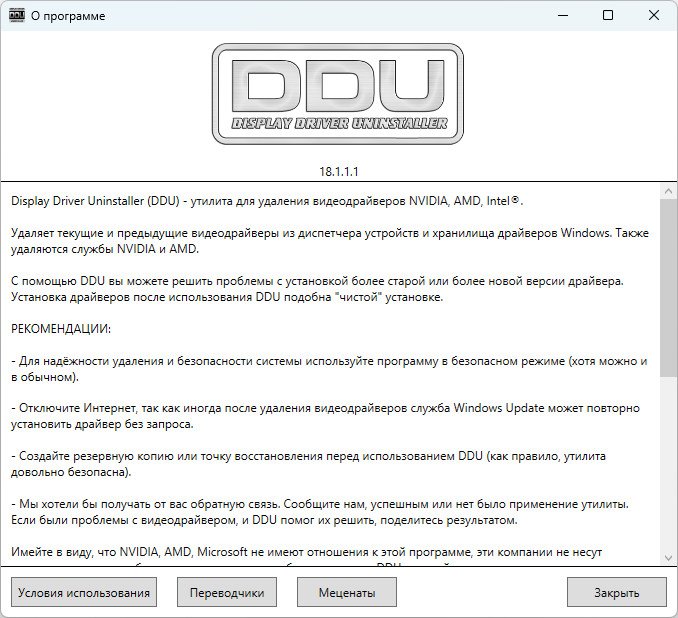Click the paragraph starting with Отключите Интернет
This screenshot has width=678, height=618.
pos(325,416)
